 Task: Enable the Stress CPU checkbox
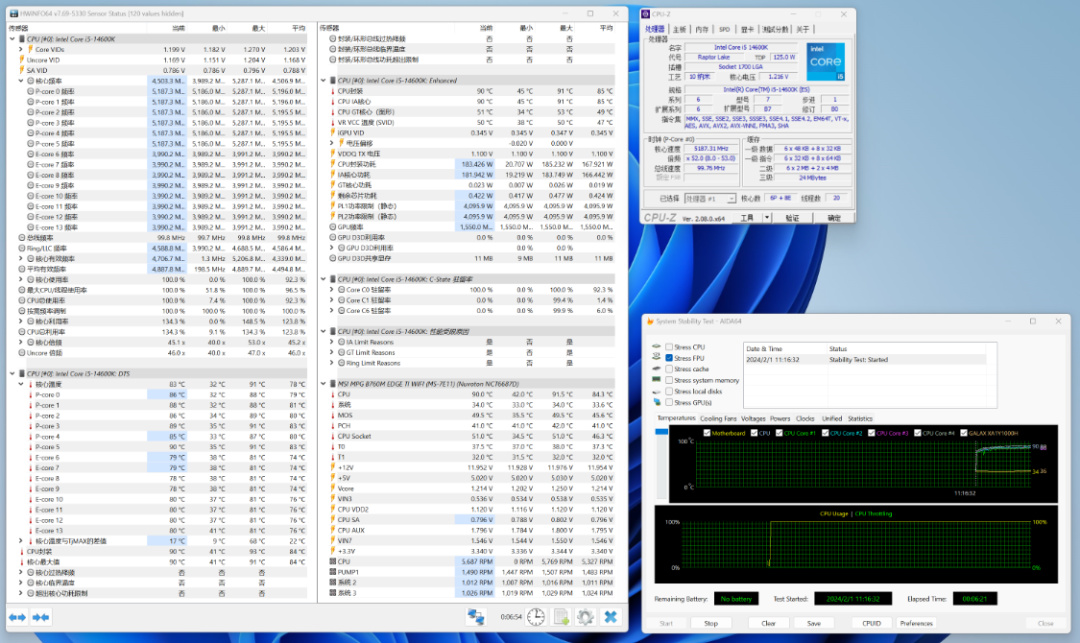click(669, 347)
